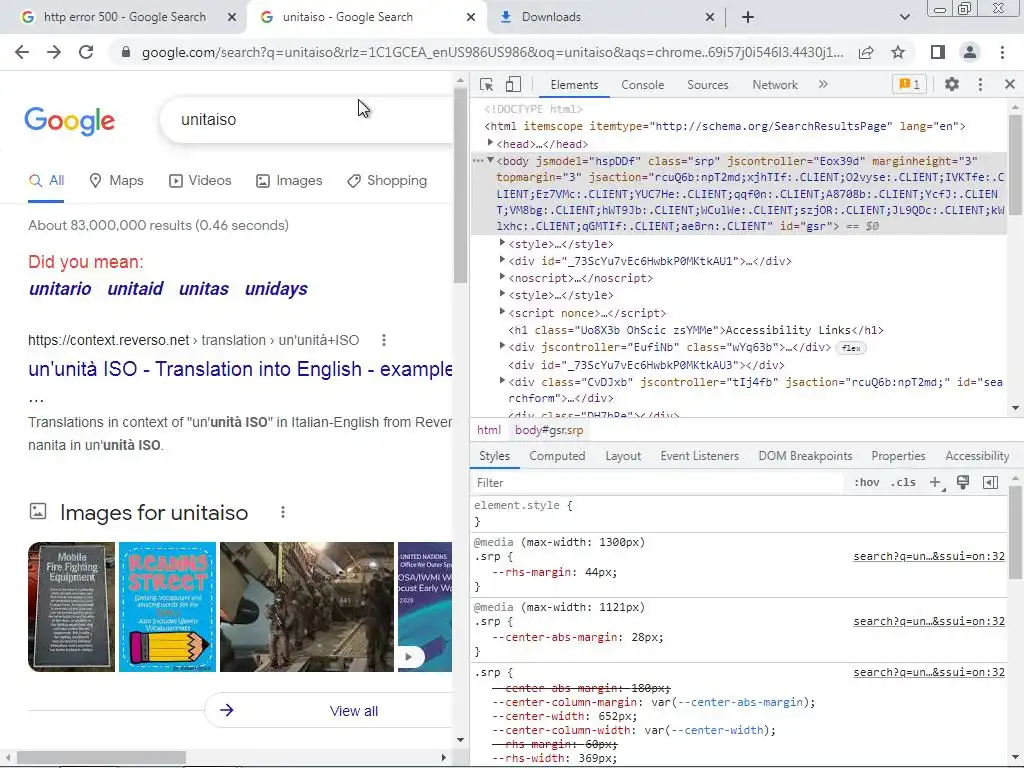Bookmark this page with the star icon
The width and height of the screenshot is (1024, 768).
(898, 52)
